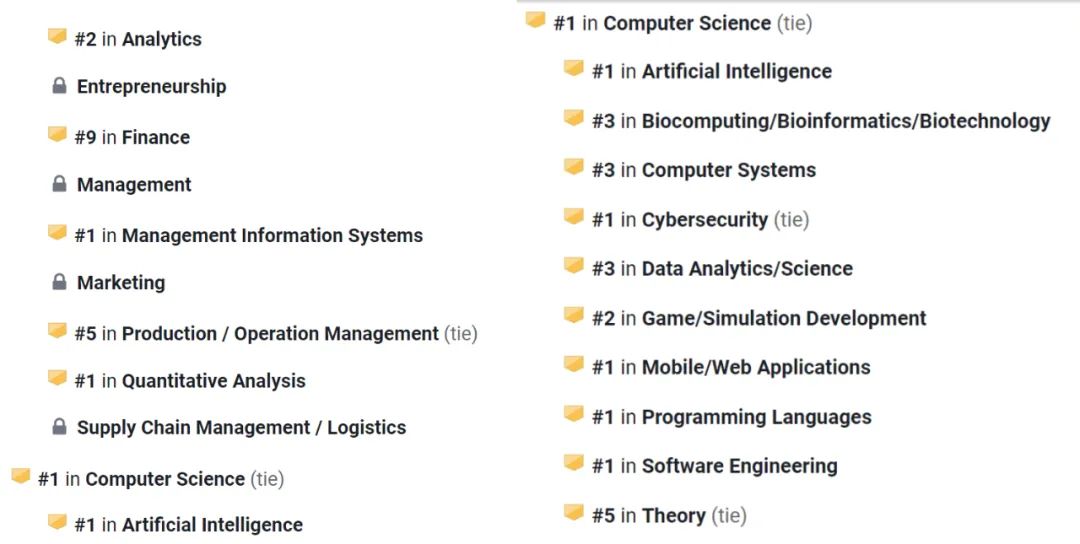Open #2 in Game/Simulation Development
This screenshot has width=1080, height=544.
click(x=759, y=318)
